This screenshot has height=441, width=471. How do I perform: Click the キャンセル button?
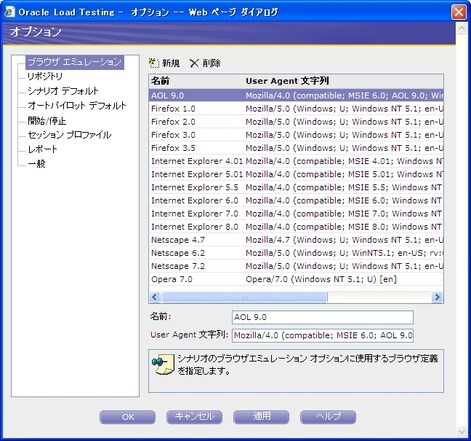pos(194,417)
